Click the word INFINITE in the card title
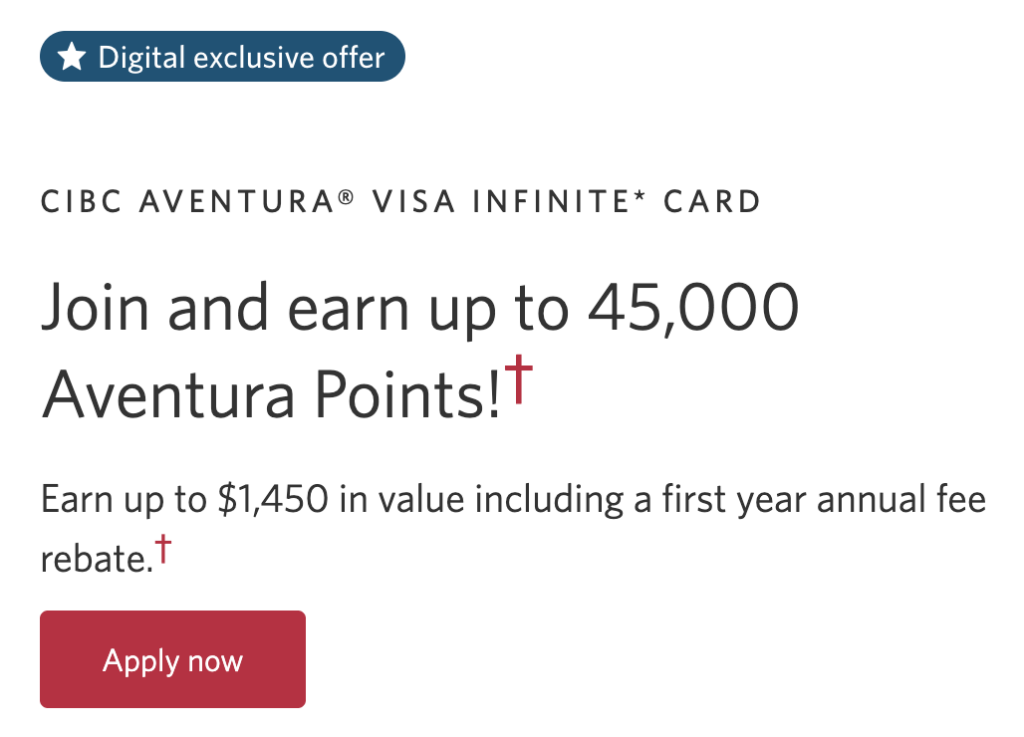 552,201
